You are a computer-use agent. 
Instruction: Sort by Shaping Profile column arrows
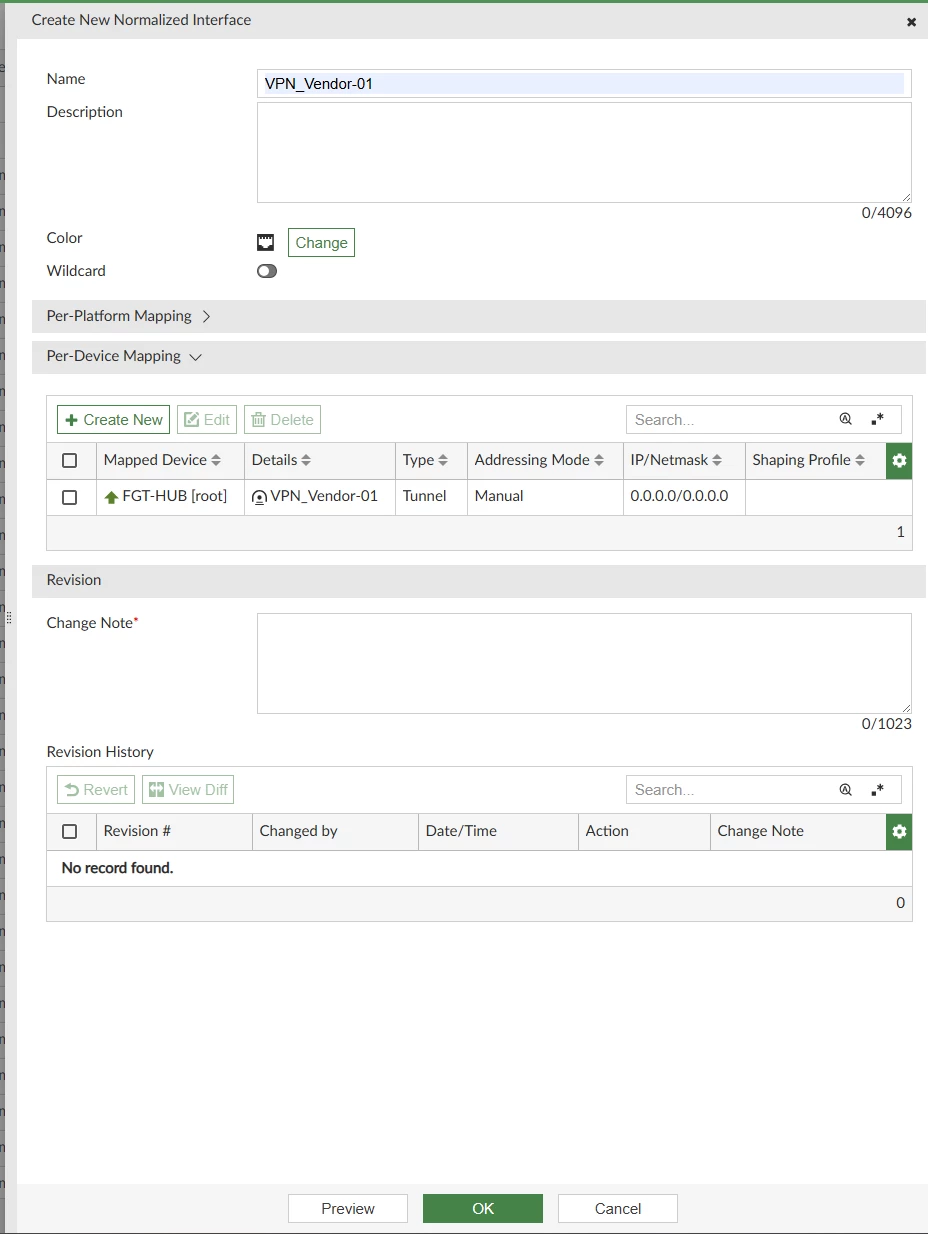pyautogui.click(x=860, y=460)
